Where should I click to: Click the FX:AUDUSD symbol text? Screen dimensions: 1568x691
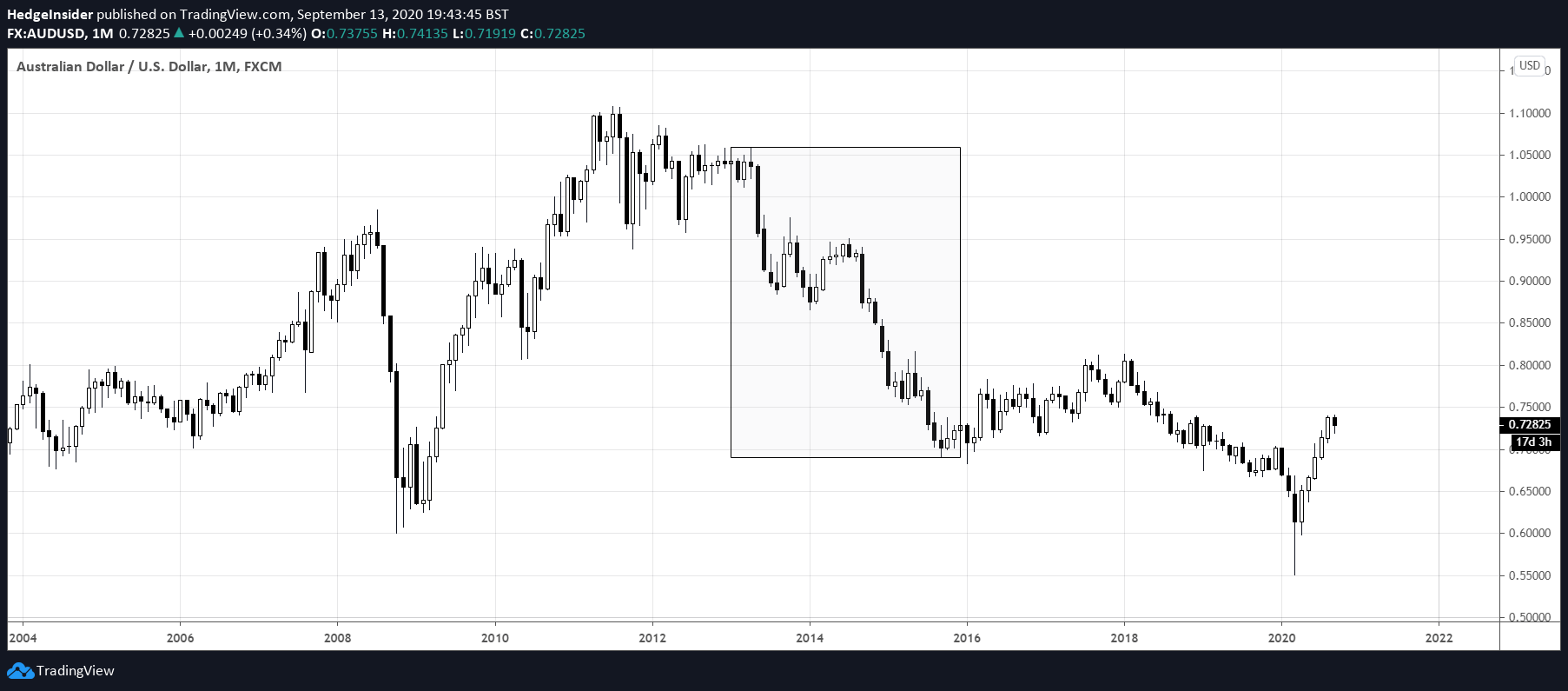pos(46,33)
